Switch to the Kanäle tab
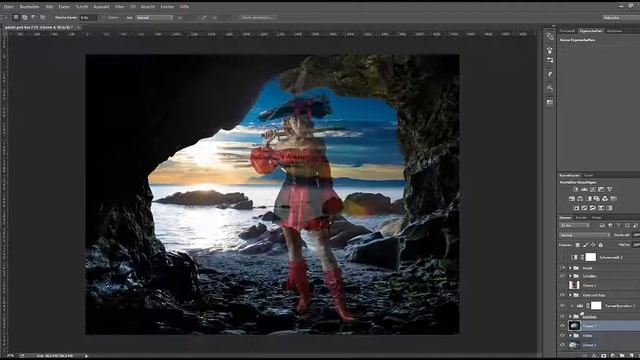This screenshot has height=360, width=640. 581,218
